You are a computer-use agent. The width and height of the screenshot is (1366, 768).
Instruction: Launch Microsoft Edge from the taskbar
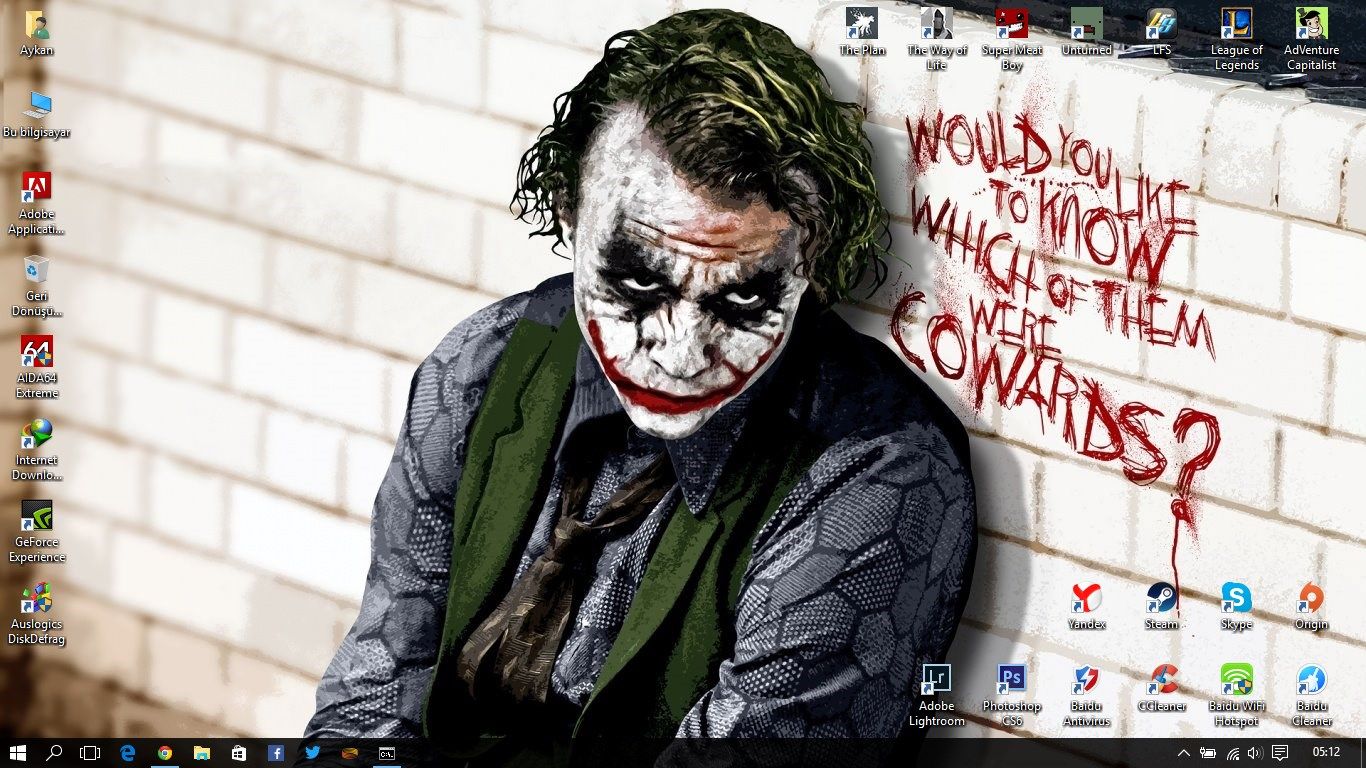click(x=128, y=753)
